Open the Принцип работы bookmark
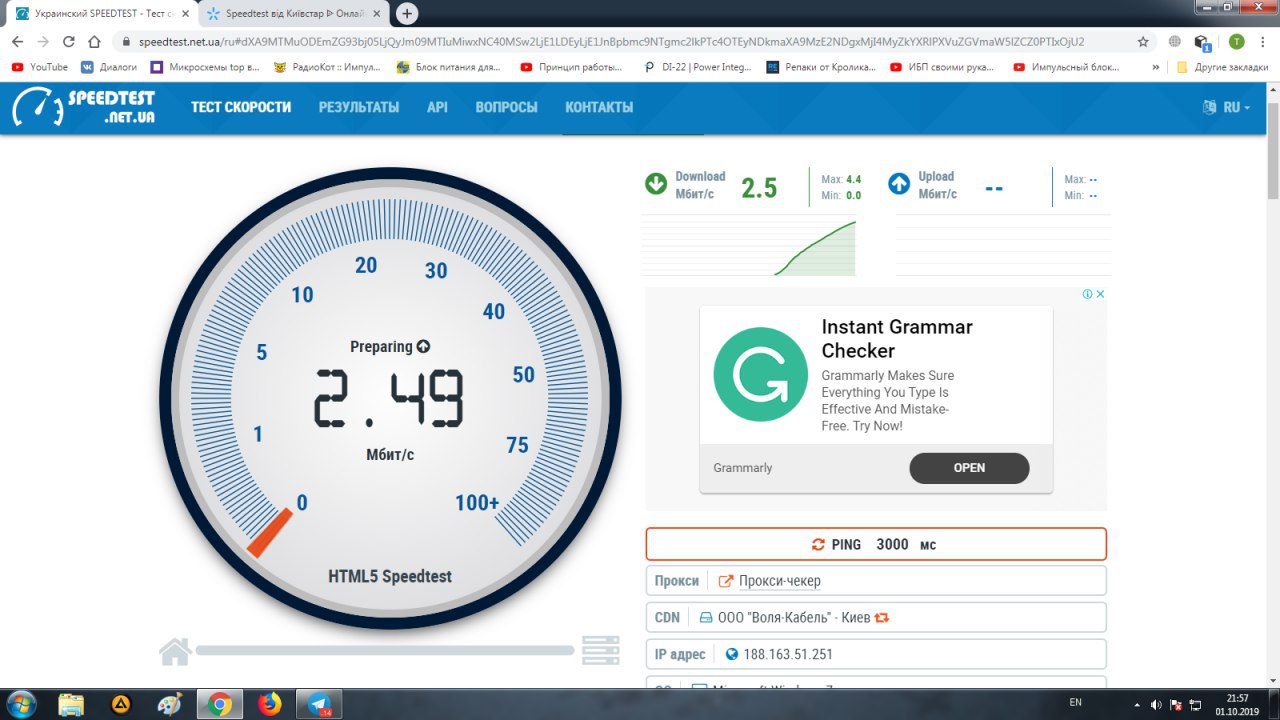This screenshot has width=1280, height=720. (571, 67)
